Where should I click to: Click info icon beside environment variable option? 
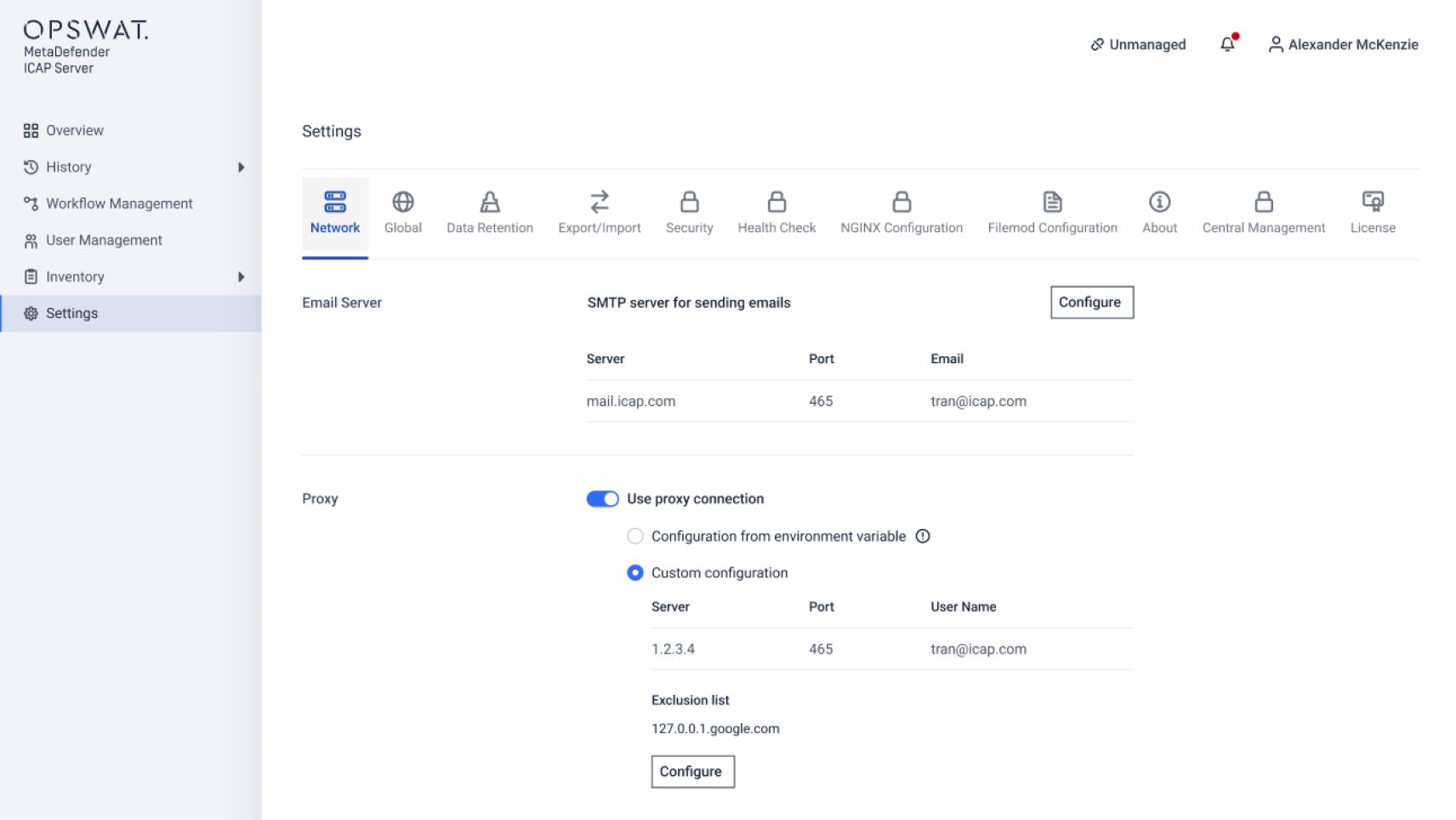pos(923,536)
